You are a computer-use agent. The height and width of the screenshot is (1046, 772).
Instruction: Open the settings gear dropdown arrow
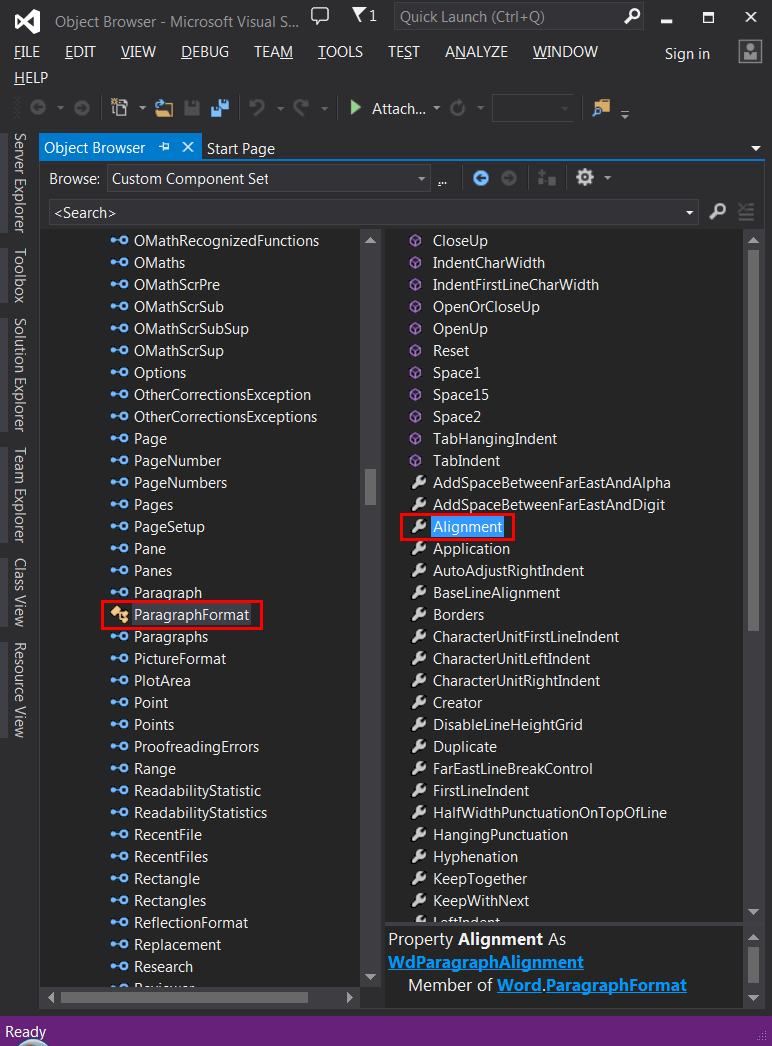pos(607,178)
